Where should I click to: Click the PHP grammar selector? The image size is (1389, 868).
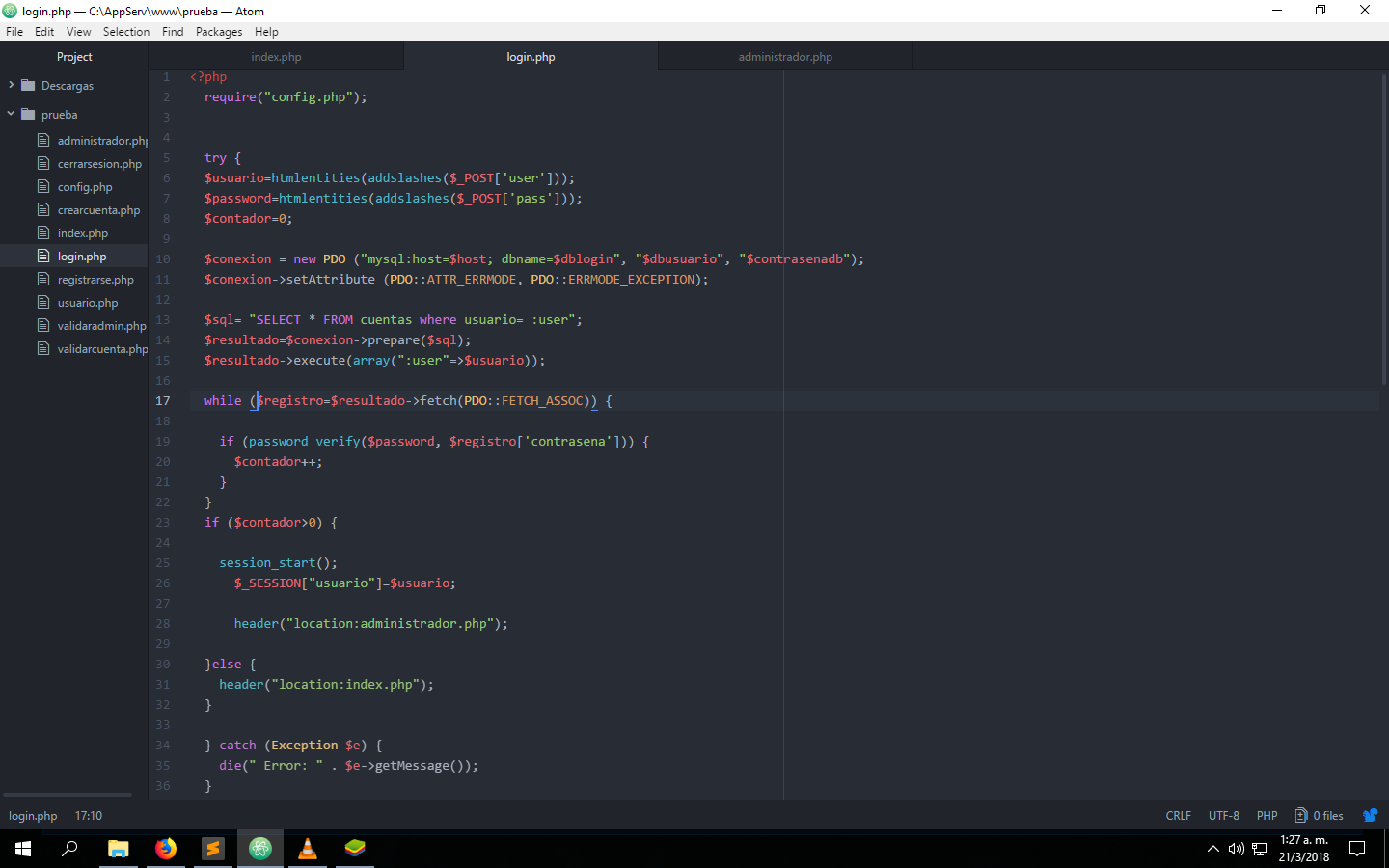[x=1267, y=816]
